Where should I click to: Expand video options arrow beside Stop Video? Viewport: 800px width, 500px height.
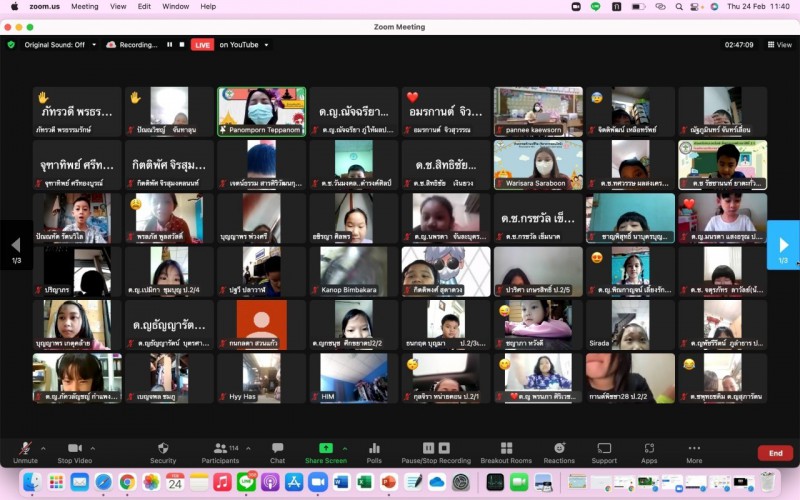click(93, 448)
